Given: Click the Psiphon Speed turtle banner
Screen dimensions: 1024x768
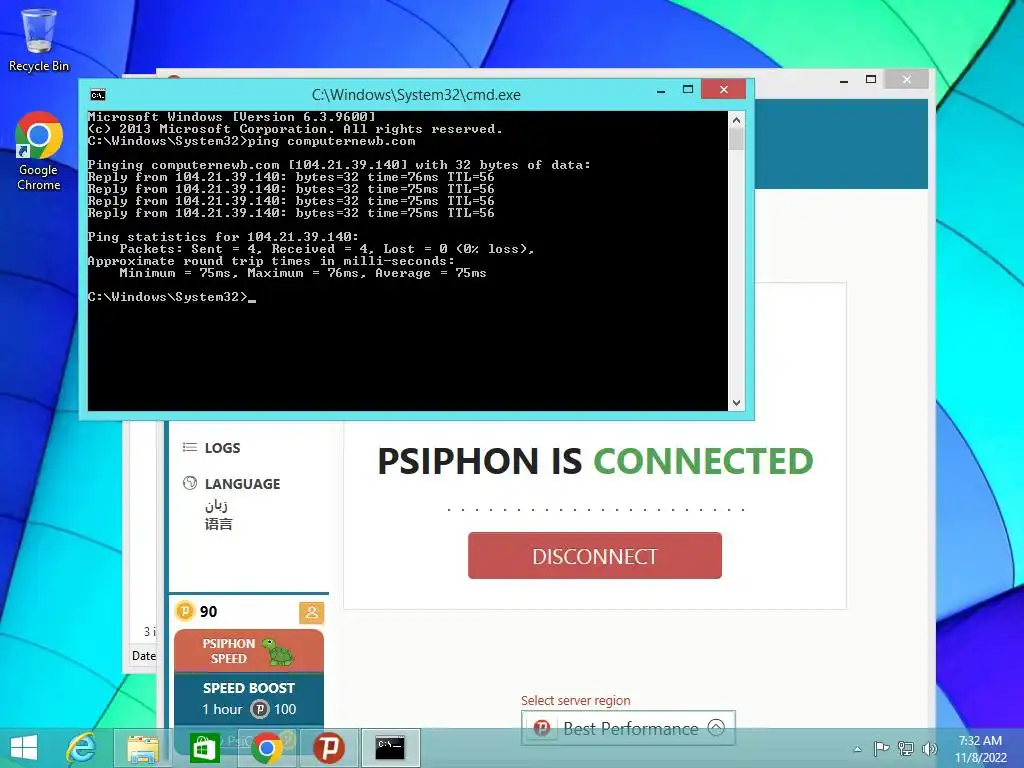Looking at the screenshot, I should tap(249, 650).
